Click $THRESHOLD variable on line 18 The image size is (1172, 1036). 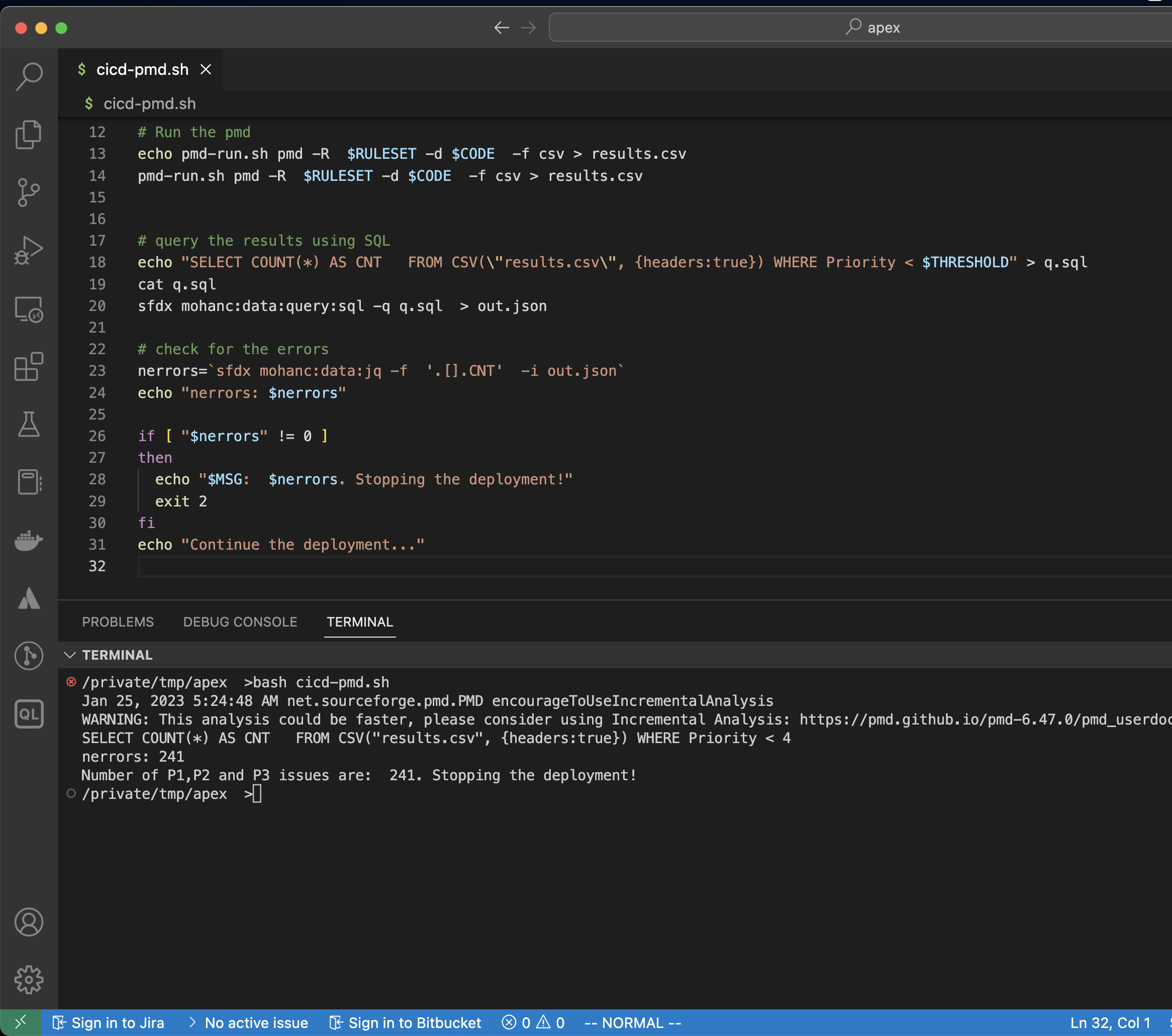tap(965, 263)
